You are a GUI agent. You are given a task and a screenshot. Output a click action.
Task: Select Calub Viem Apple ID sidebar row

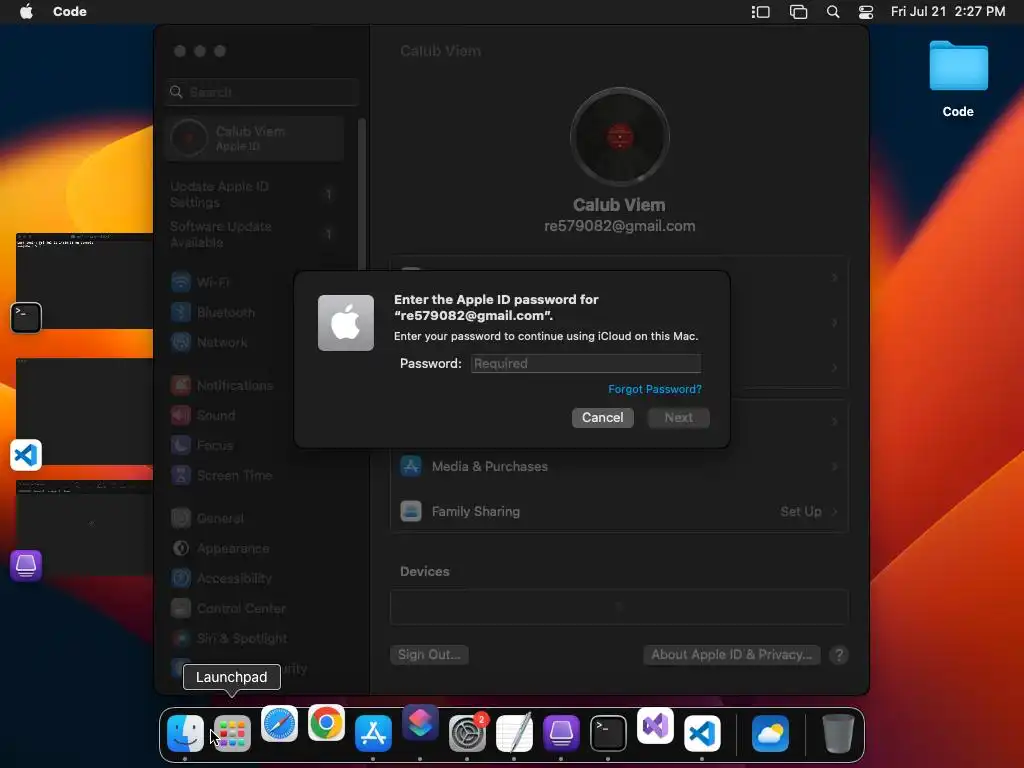pos(254,138)
